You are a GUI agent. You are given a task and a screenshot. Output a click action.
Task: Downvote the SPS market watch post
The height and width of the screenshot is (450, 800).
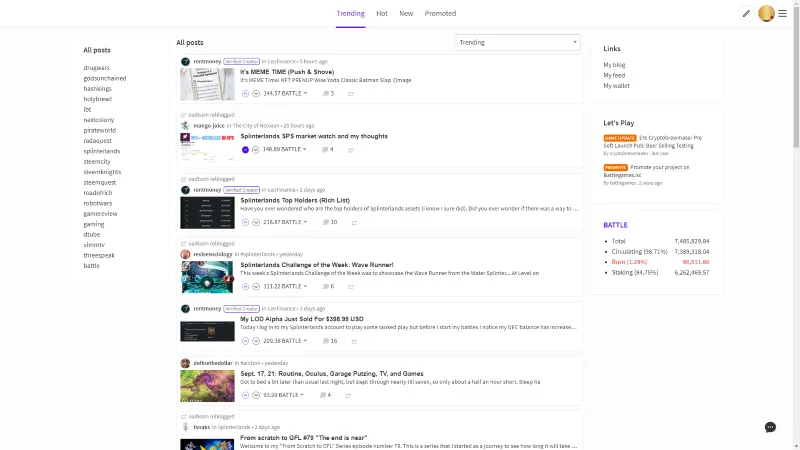[x=256, y=149]
